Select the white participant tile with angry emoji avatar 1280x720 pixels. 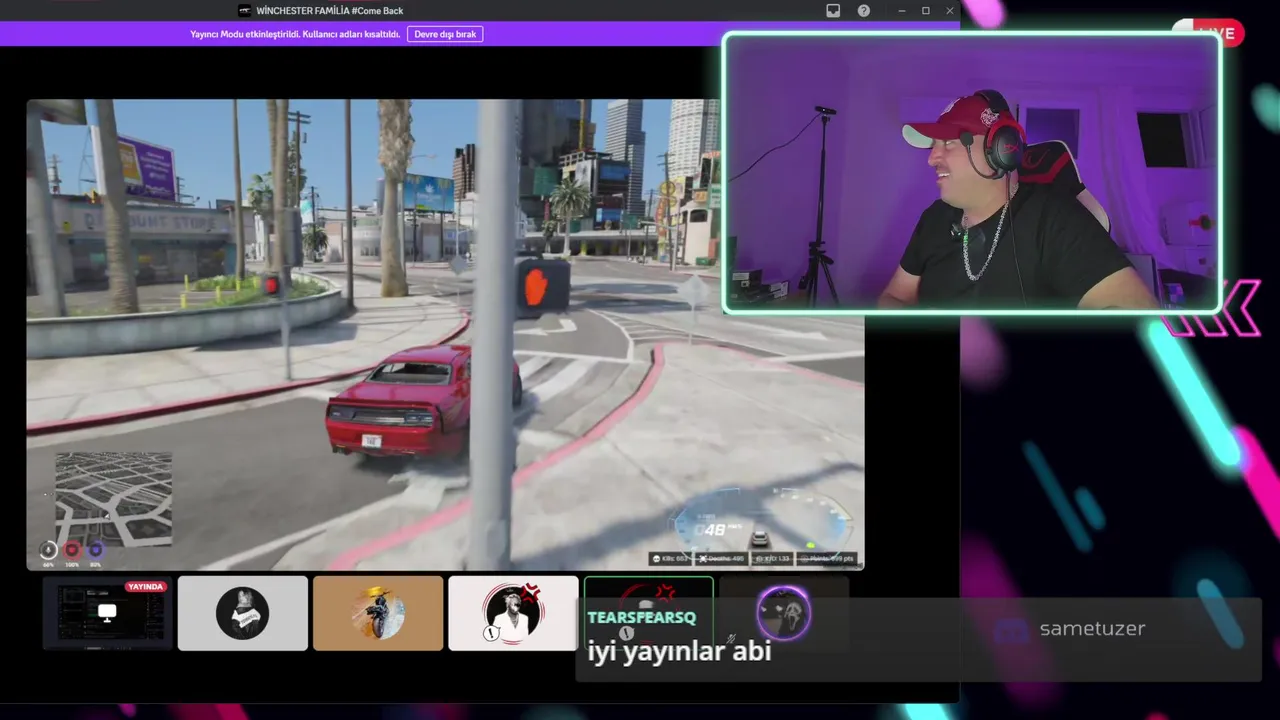coord(513,613)
